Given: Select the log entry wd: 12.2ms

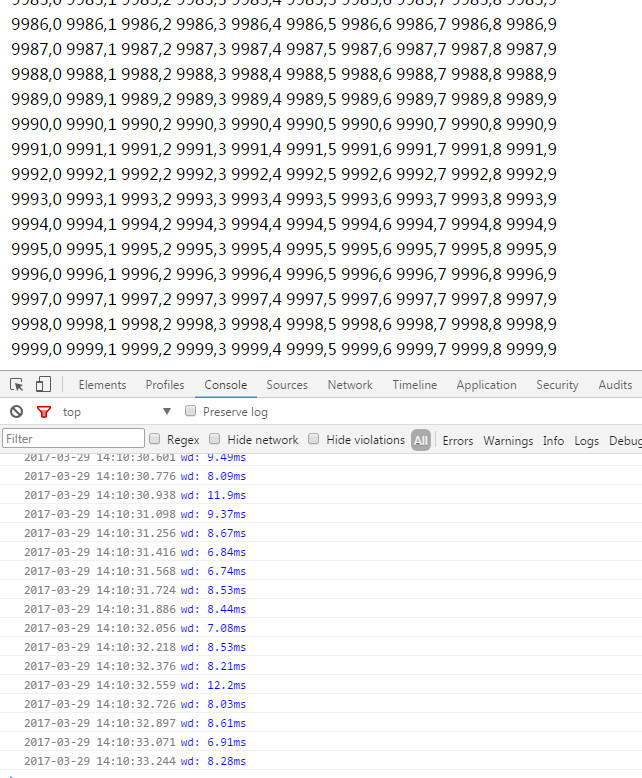Looking at the screenshot, I should point(321,685).
